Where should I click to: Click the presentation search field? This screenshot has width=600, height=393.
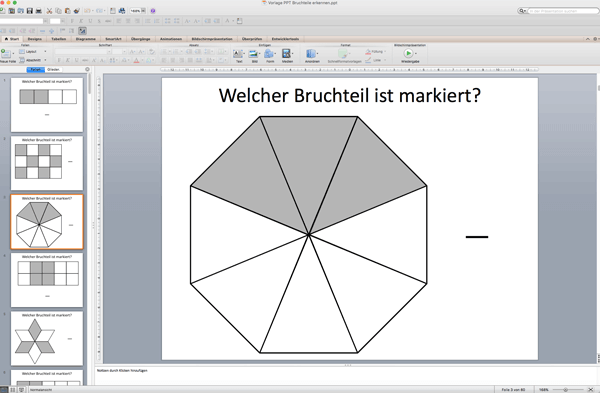point(562,11)
